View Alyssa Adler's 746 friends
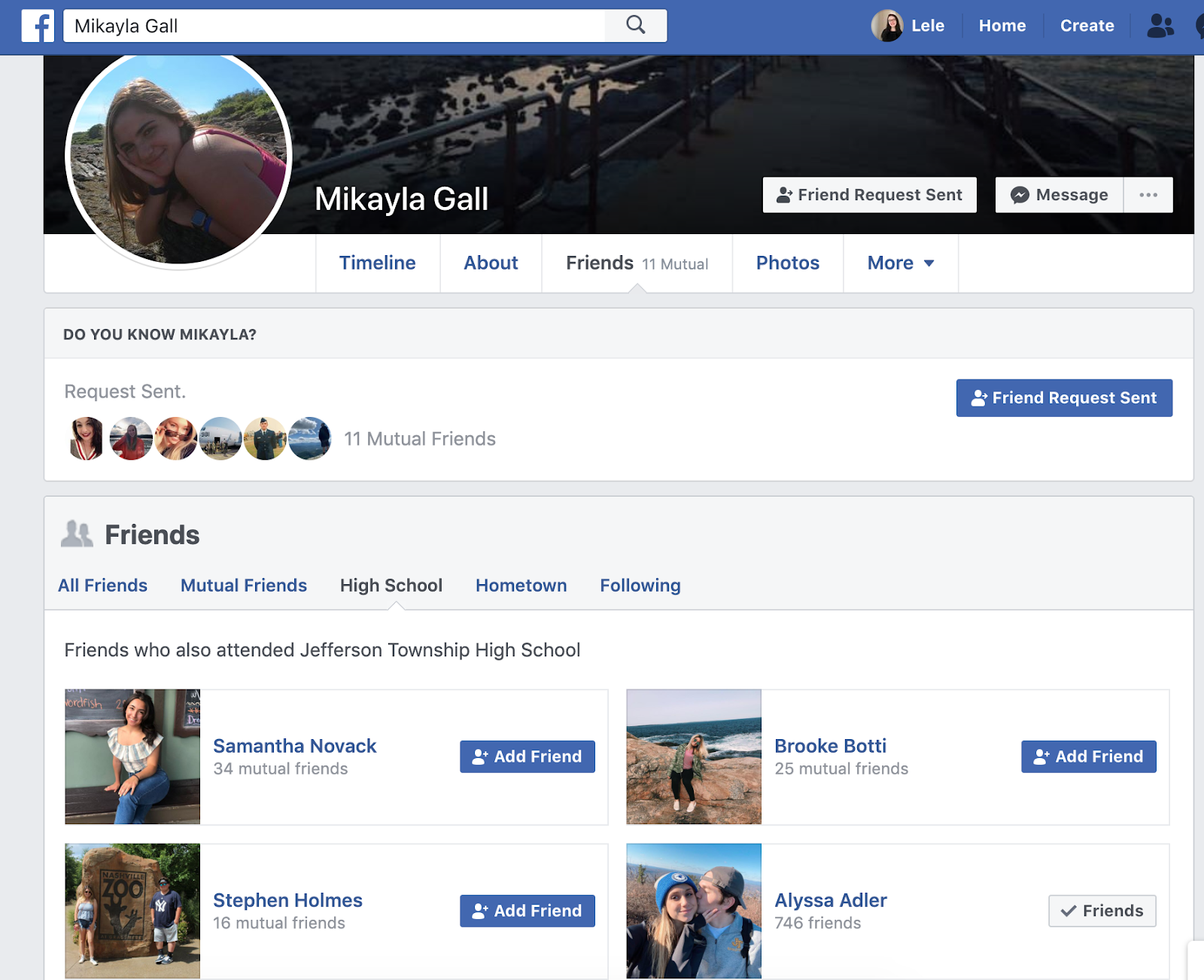This screenshot has height=980, width=1204. (818, 923)
